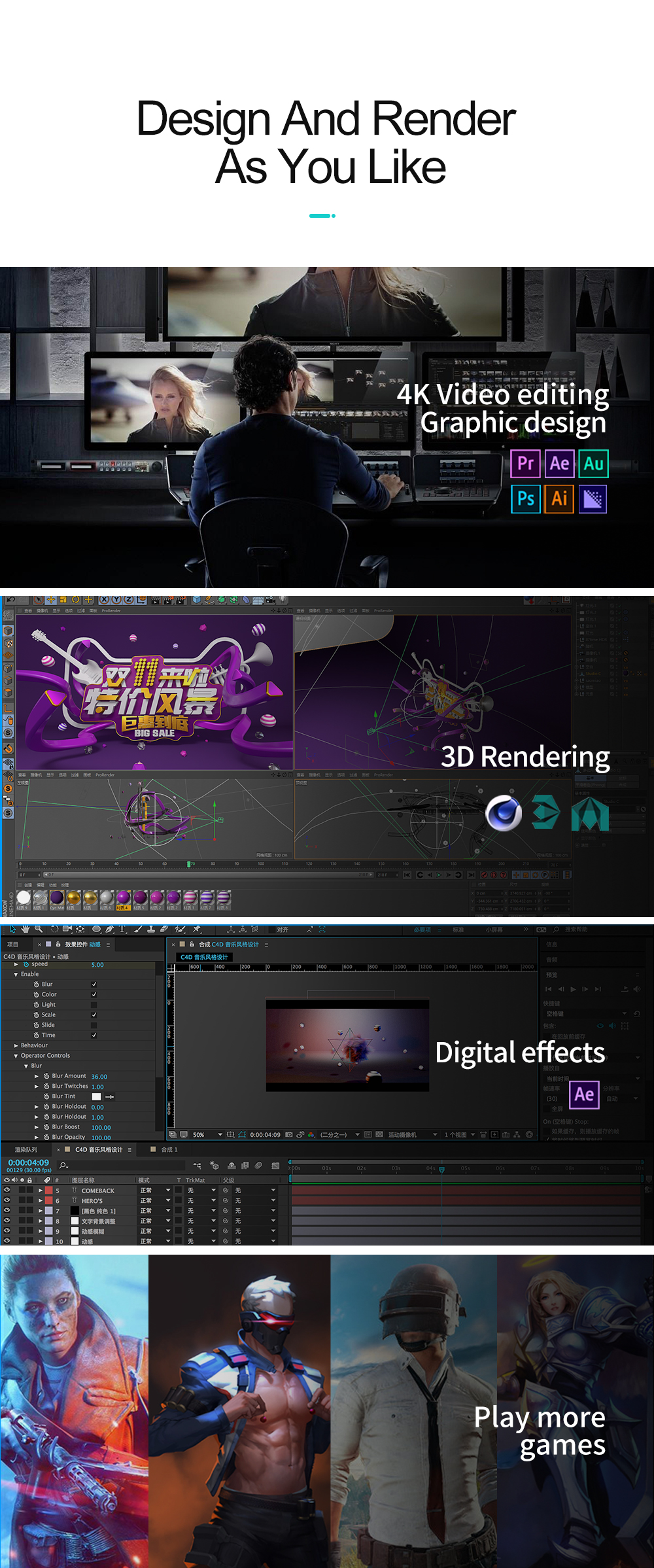Open blend mode dropdown for HERO'S layer
This screenshot has width=654, height=1568.
click(x=155, y=1201)
